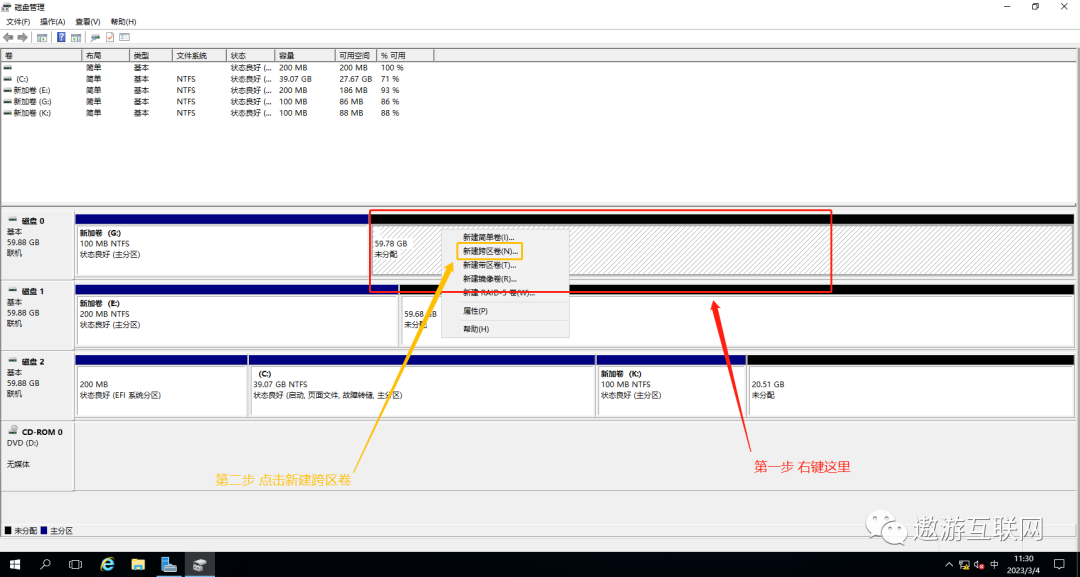
Task: Sort by the 状态 column header
Action: [251, 55]
